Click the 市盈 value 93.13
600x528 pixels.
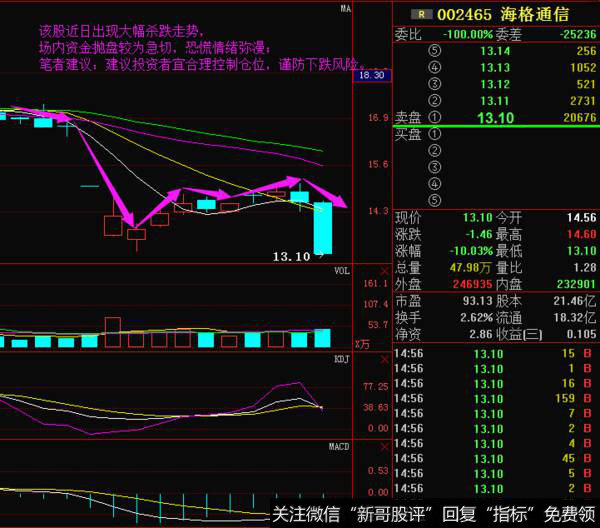click(x=478, y=301)
